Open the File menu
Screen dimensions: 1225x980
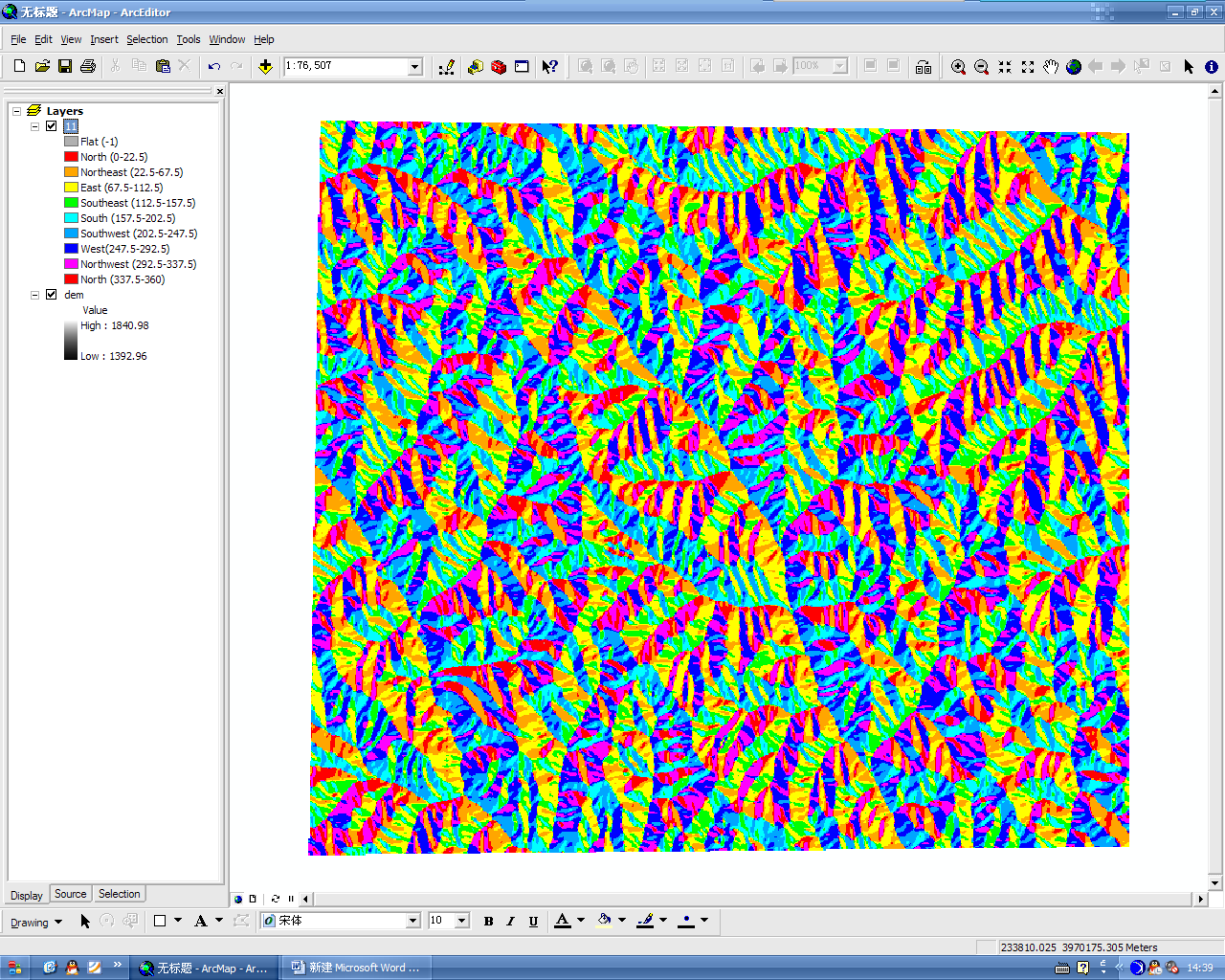click(x=18, y=39)
